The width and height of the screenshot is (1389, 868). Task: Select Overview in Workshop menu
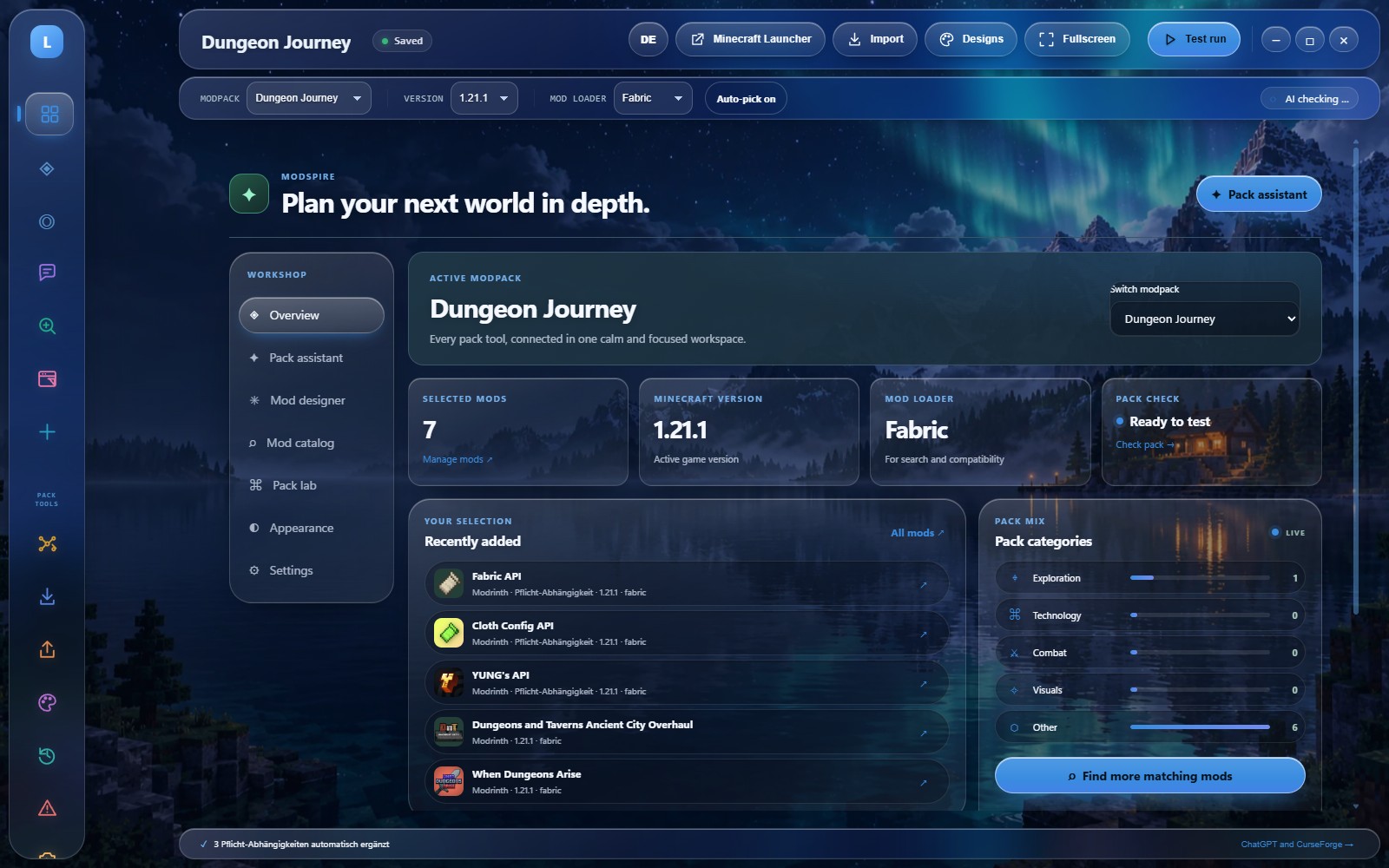click(x=311, y=315)
